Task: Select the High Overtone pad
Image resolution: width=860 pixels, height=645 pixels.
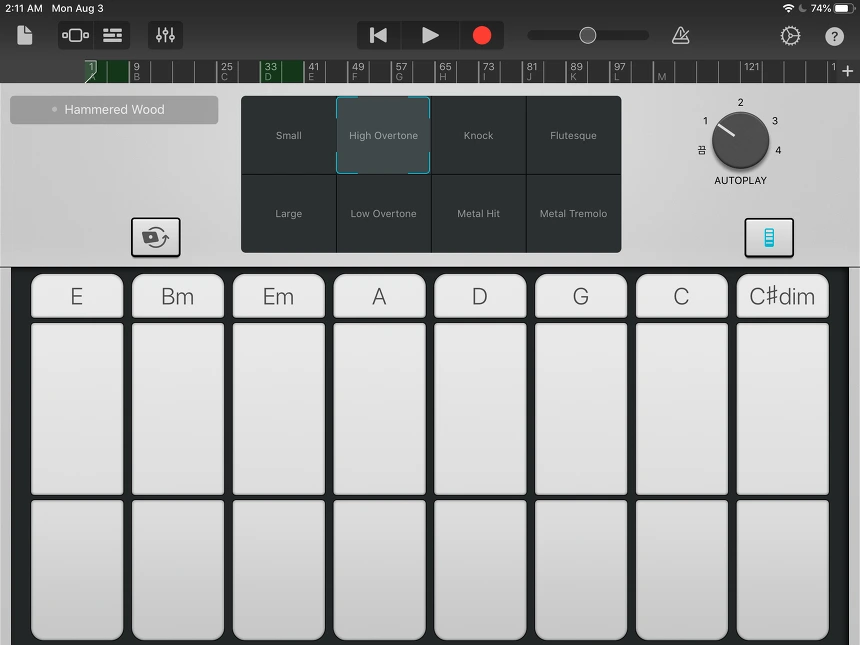Action: [383, 135]
